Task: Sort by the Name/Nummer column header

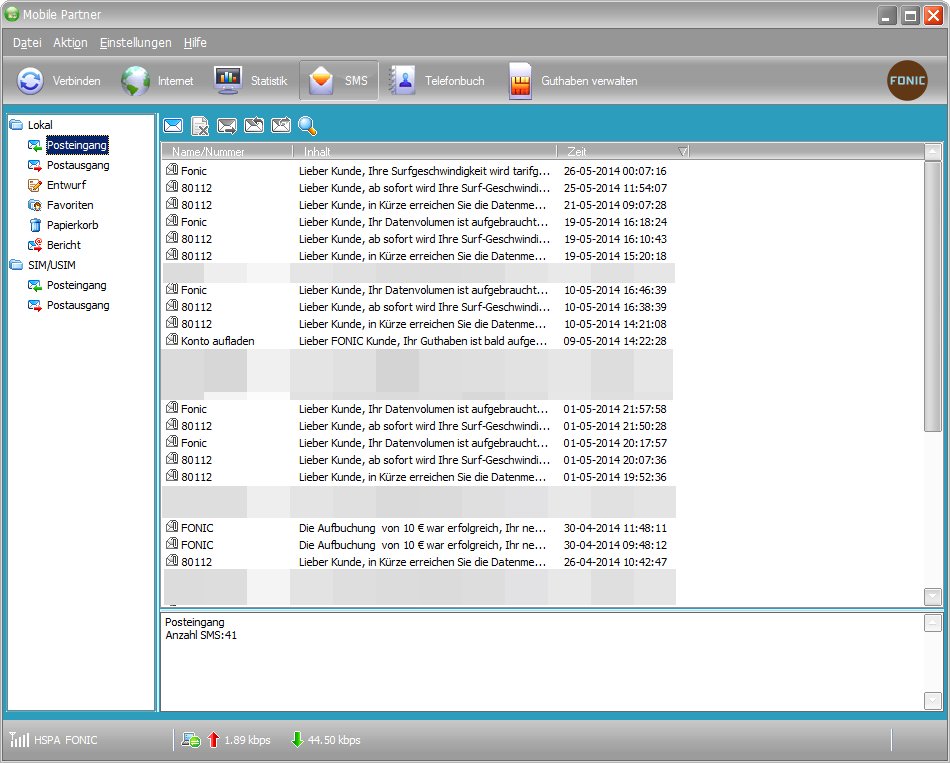Action: tap(227, 152)
